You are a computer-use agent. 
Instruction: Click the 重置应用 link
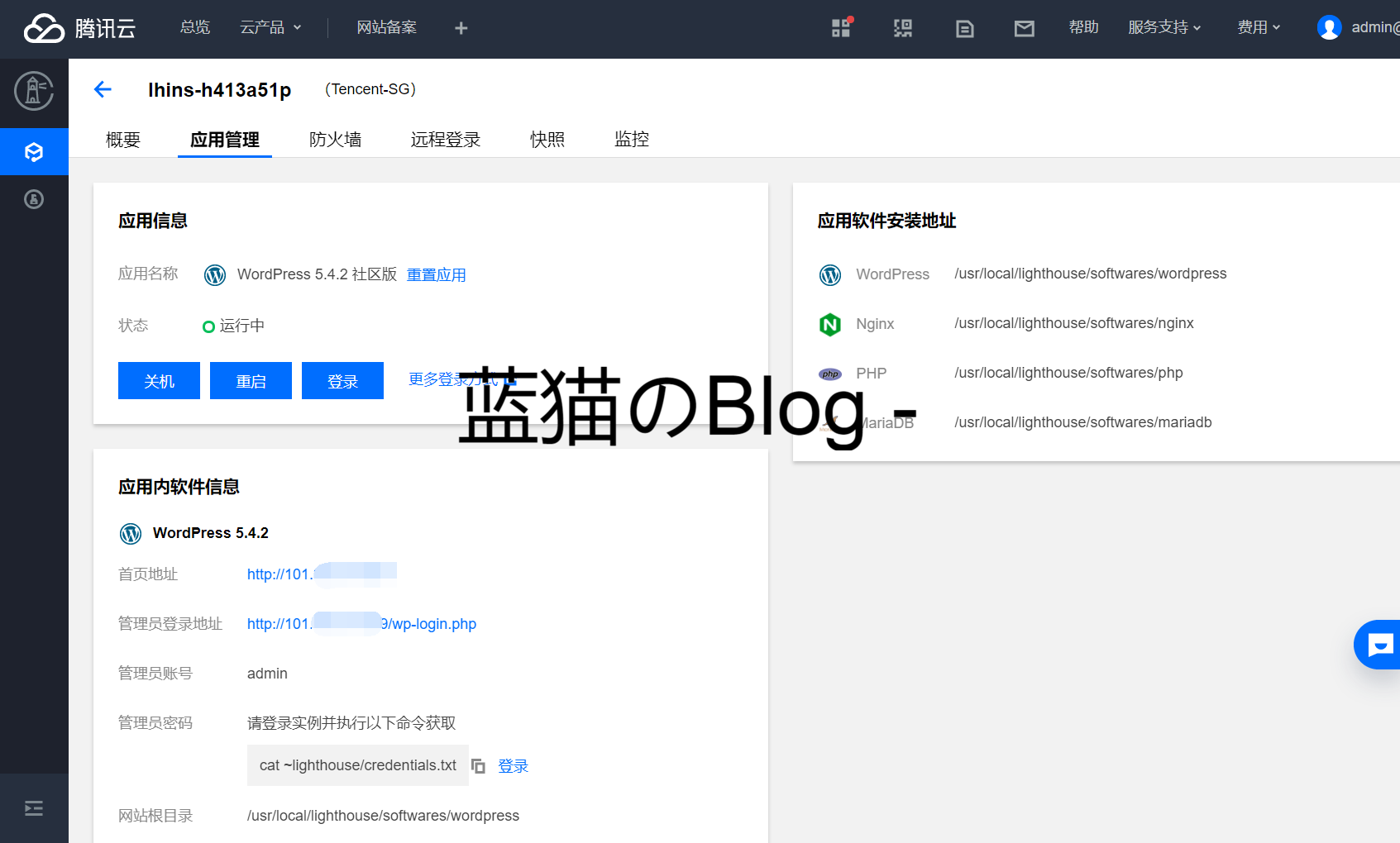pos(436,275)
